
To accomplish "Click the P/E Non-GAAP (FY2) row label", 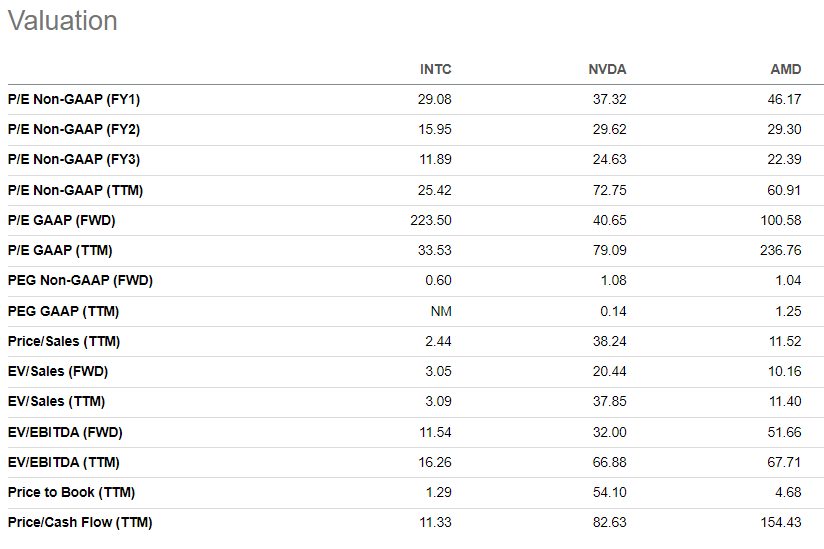I will (x=74, y=129).
